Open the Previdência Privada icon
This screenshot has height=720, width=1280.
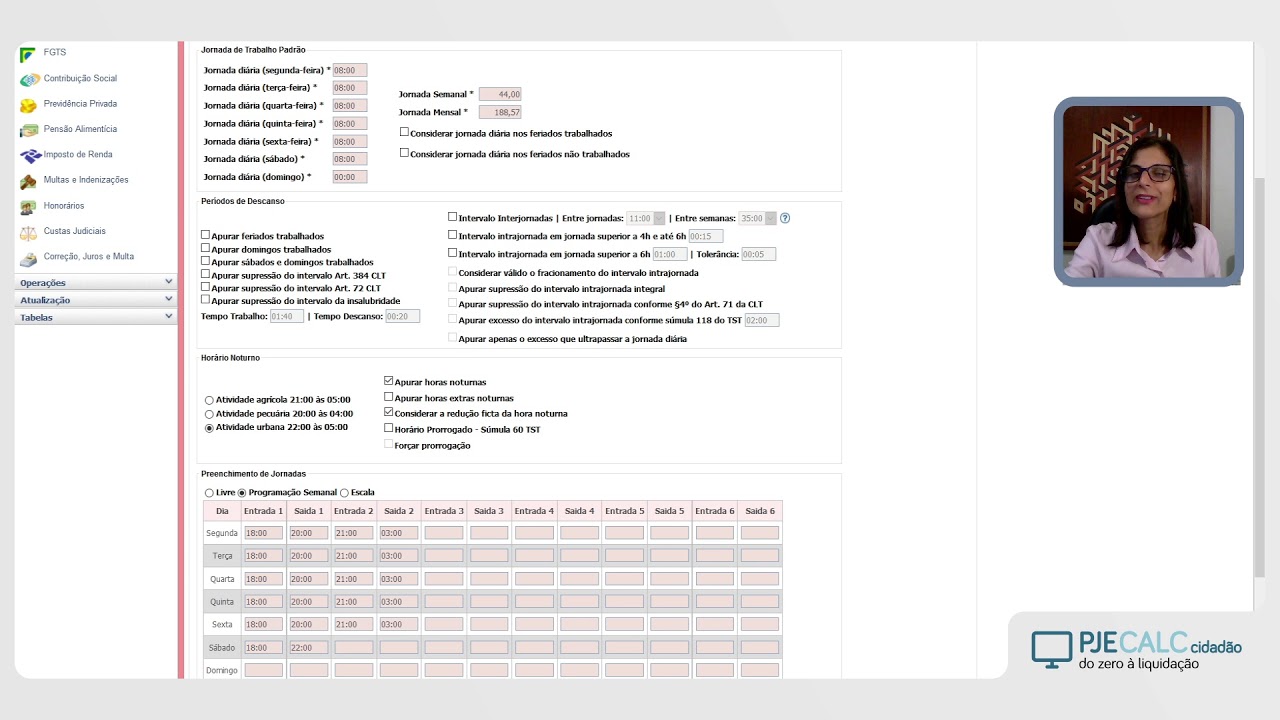click(28, 105)
